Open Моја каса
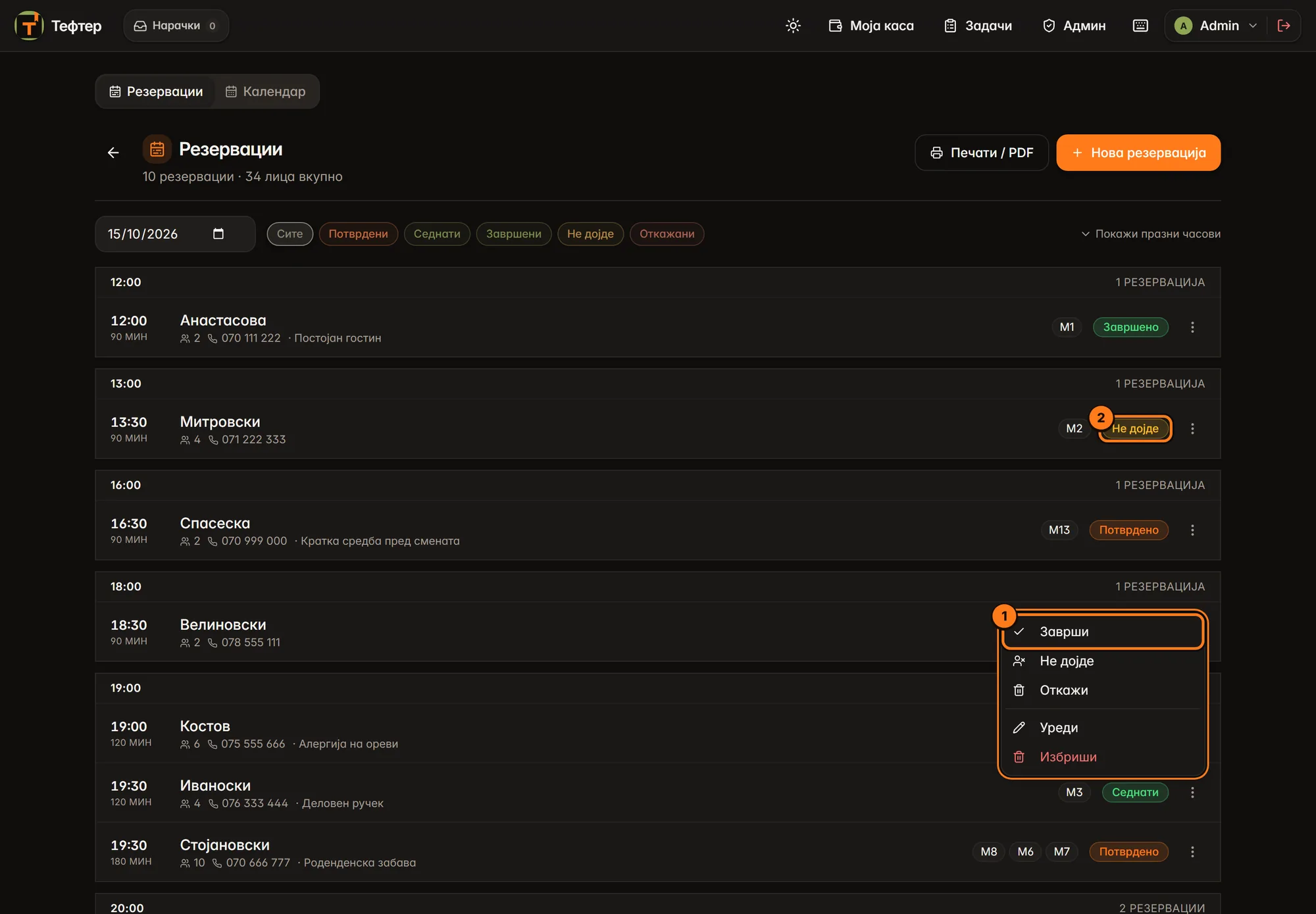Viewport: 1316px width, 914px height. point(871,26)
